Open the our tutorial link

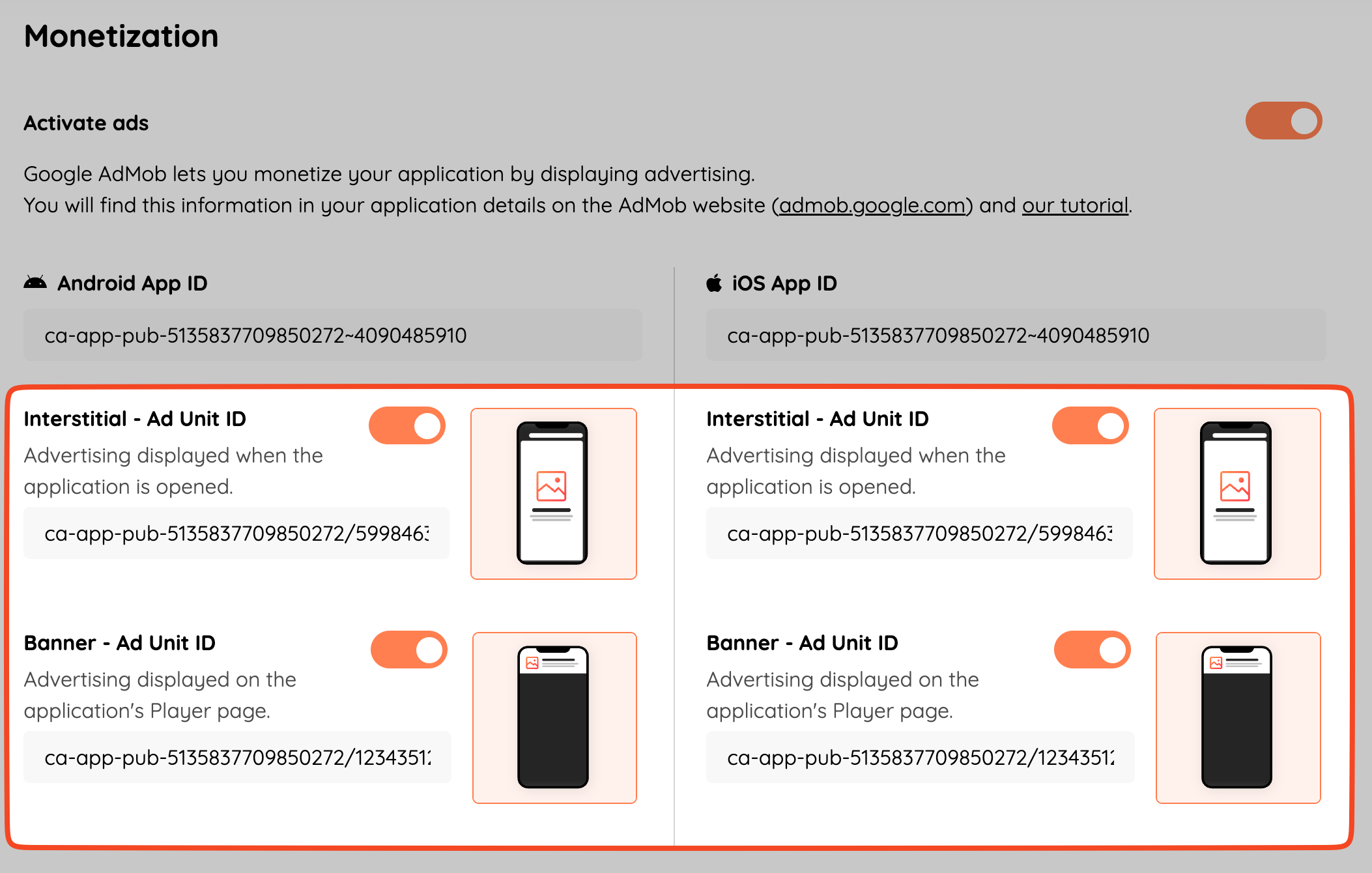point(1075,205)
